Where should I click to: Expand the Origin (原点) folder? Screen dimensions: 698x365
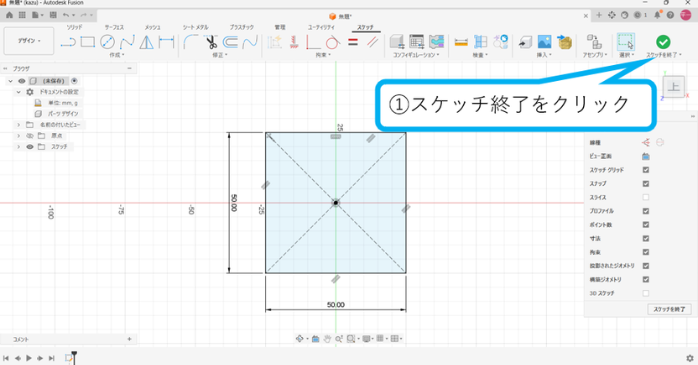pyautogui.click(x=18, y=135)
